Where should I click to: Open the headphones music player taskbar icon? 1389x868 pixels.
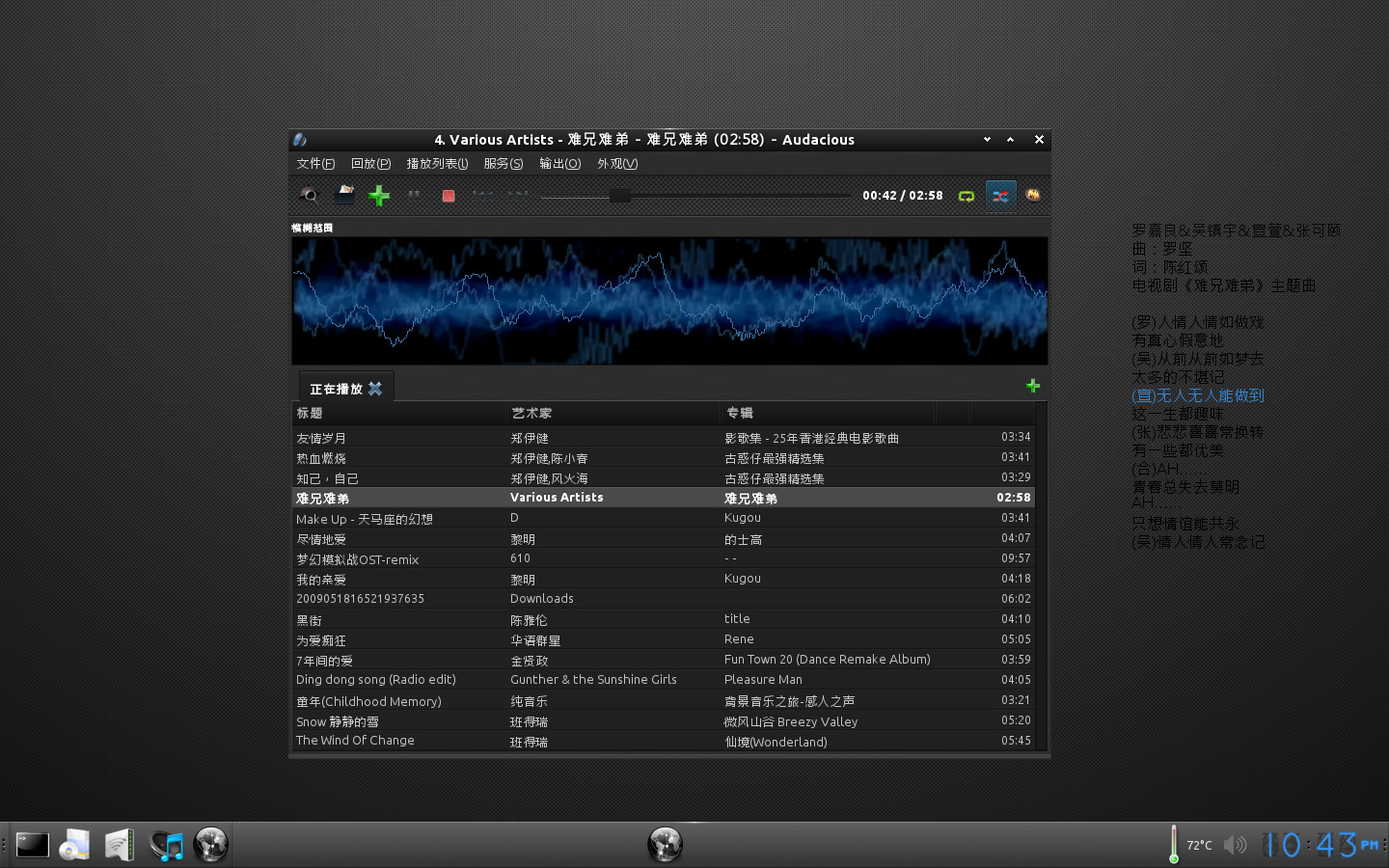(166, 845)
